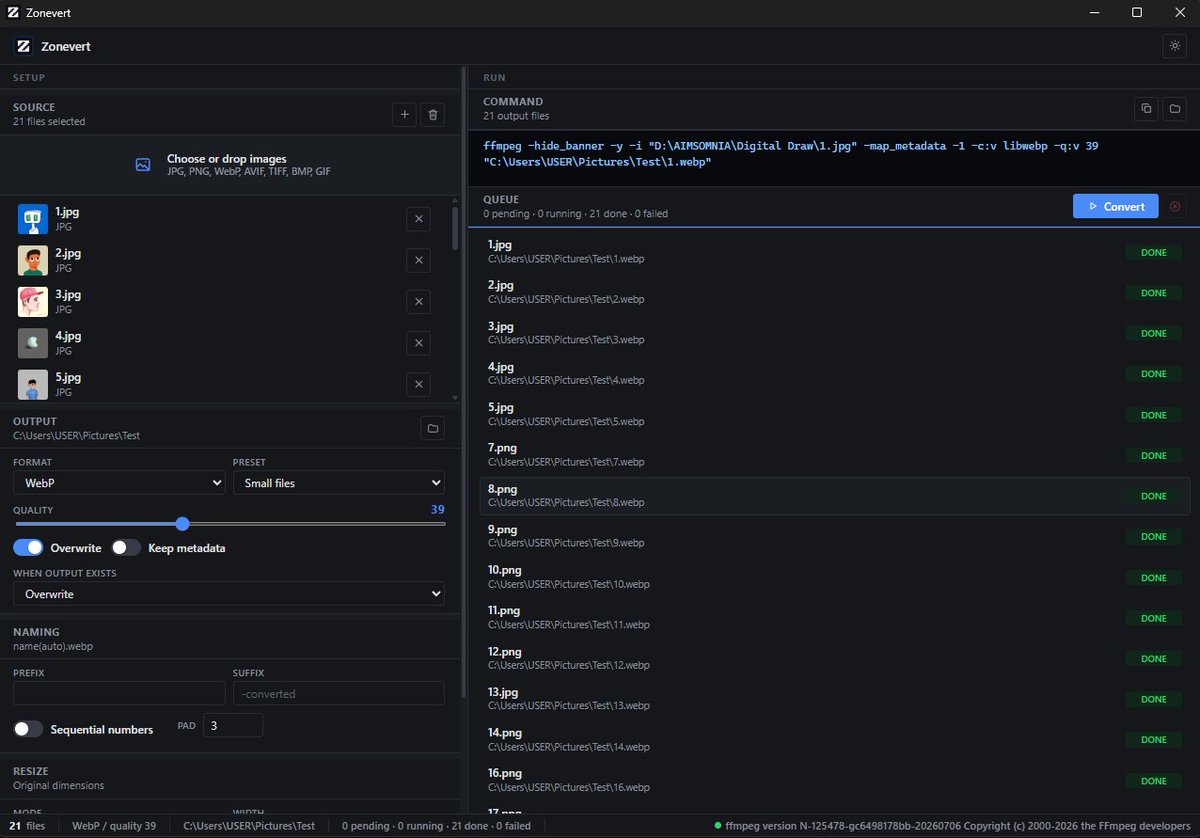This screenshot has width=1200, height=838.
Task: Click ffmpeg version text in status bar
Action: (956, 826)
